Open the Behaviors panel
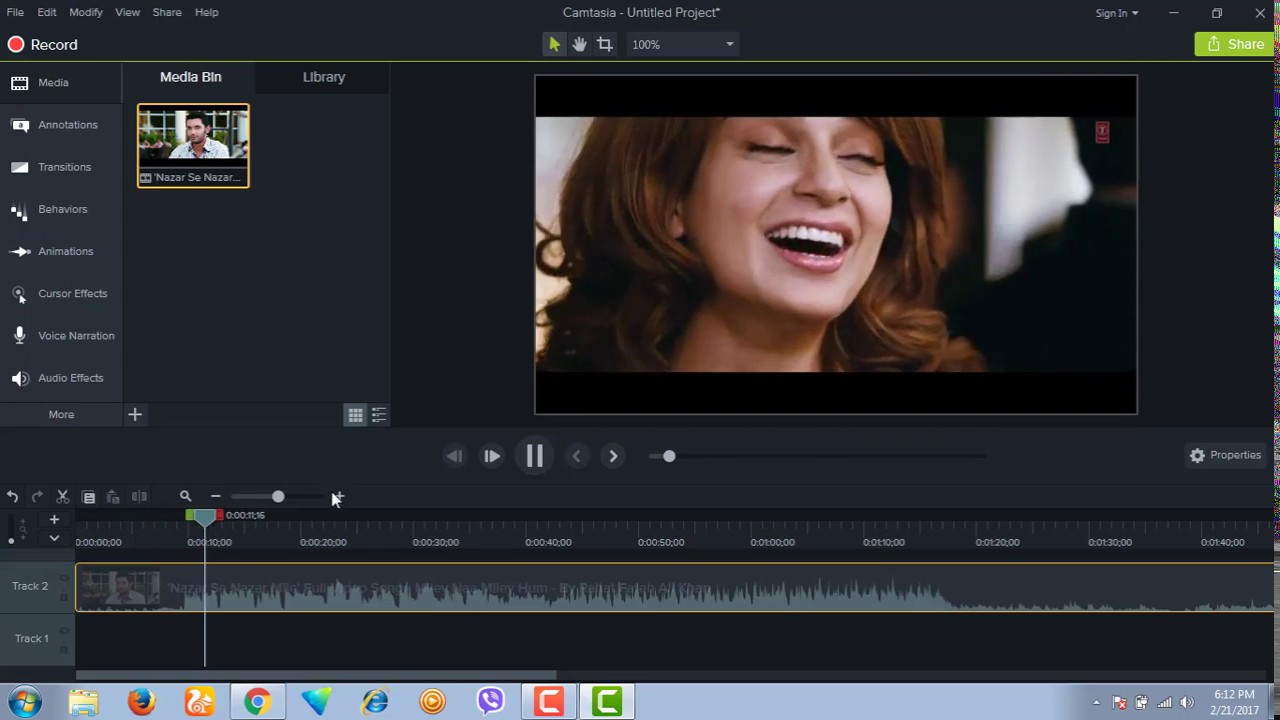Image resolution: width=1280 pixels, height=720 pixels. pyautogui.click(x=61, y=209)
